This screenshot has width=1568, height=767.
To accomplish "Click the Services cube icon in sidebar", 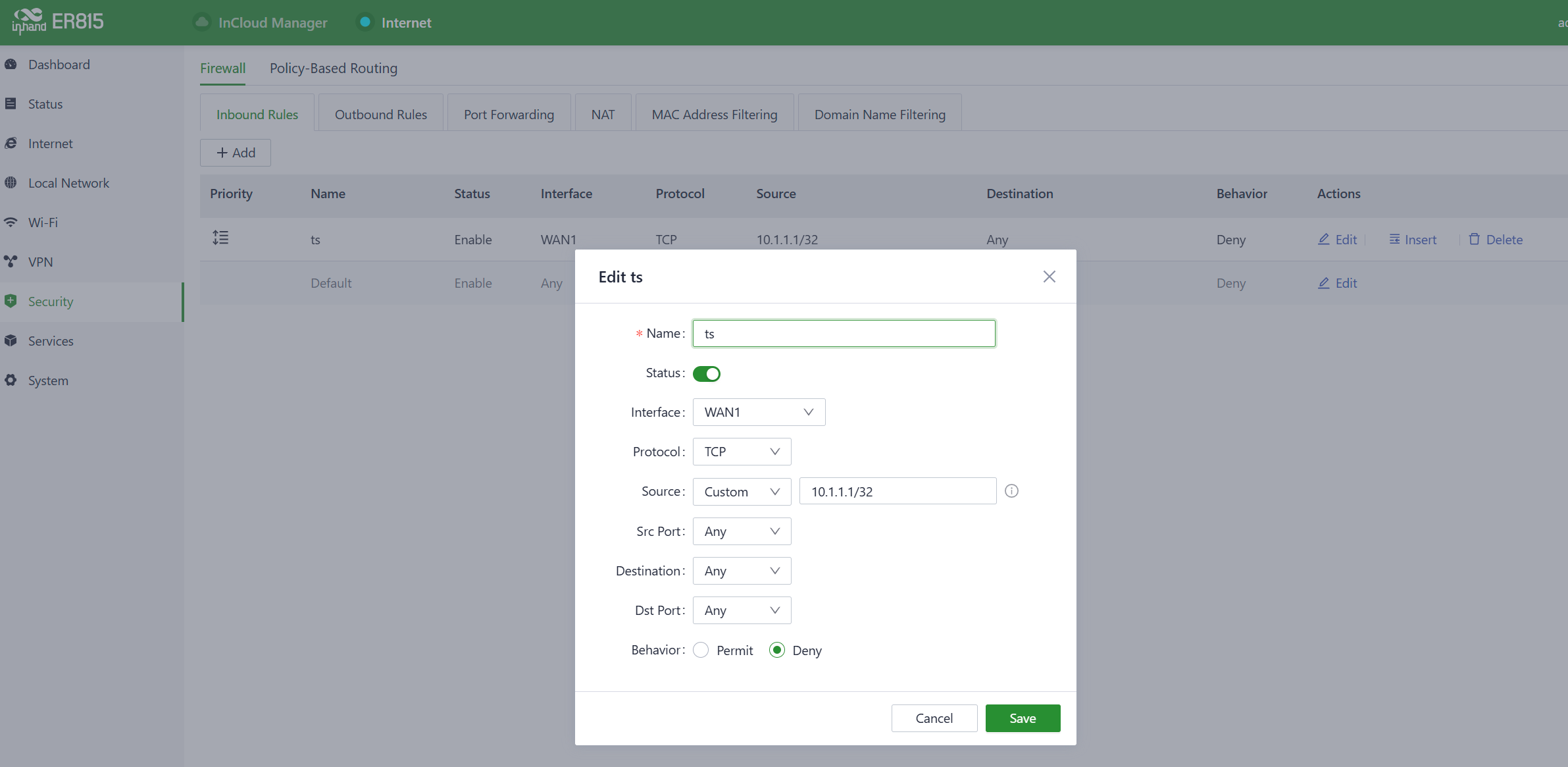I will coord(11,340).
